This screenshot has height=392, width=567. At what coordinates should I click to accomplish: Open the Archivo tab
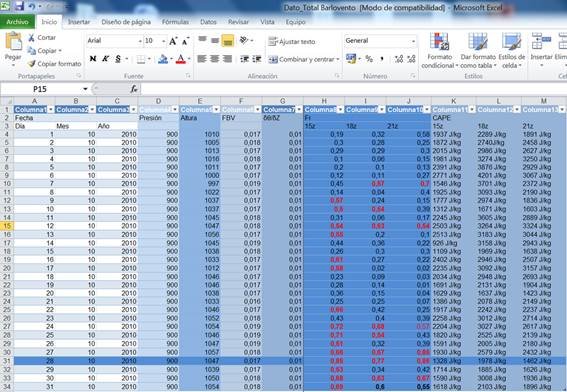tap(17, 22)
